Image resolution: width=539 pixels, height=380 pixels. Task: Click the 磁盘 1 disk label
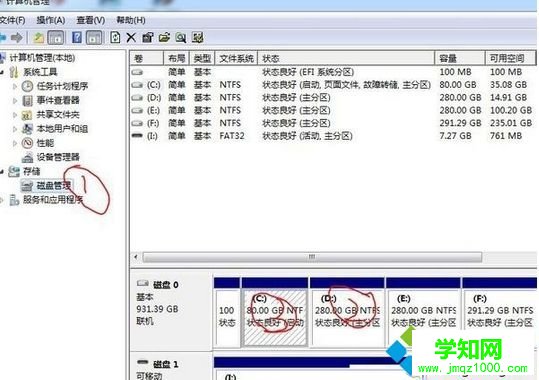click(x=165, y=365)
